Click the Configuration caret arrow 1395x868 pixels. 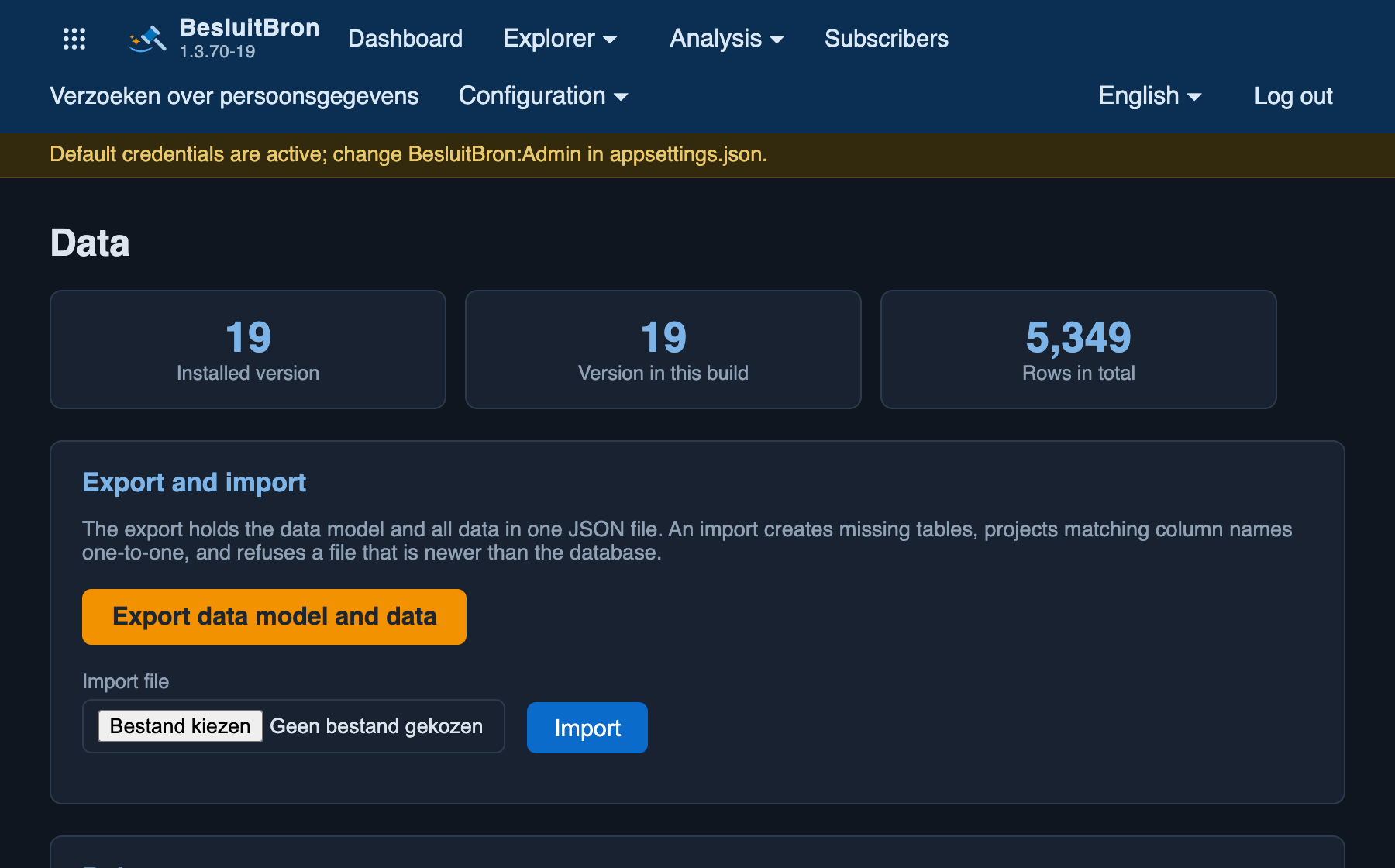[621, 97]
